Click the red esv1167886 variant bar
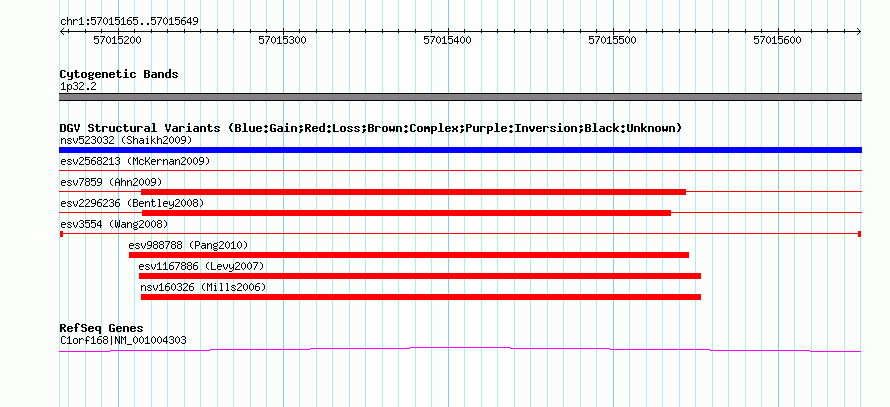890x407 pixels. click(420, 276)
